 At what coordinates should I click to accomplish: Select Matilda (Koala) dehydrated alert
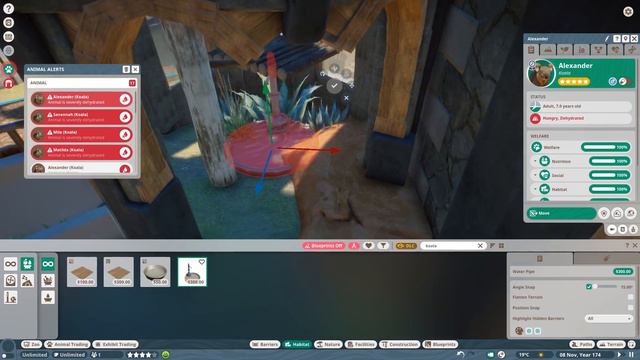[x=81, y=152]
